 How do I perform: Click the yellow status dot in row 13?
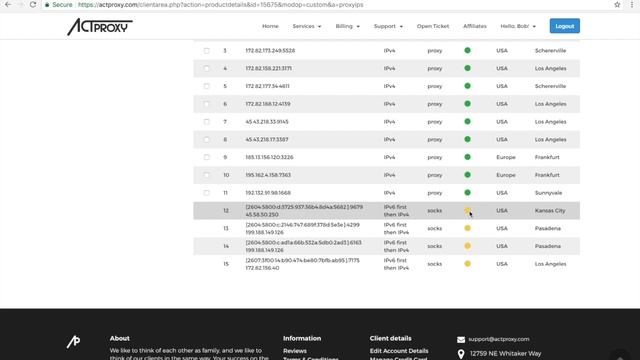(467, 228)
